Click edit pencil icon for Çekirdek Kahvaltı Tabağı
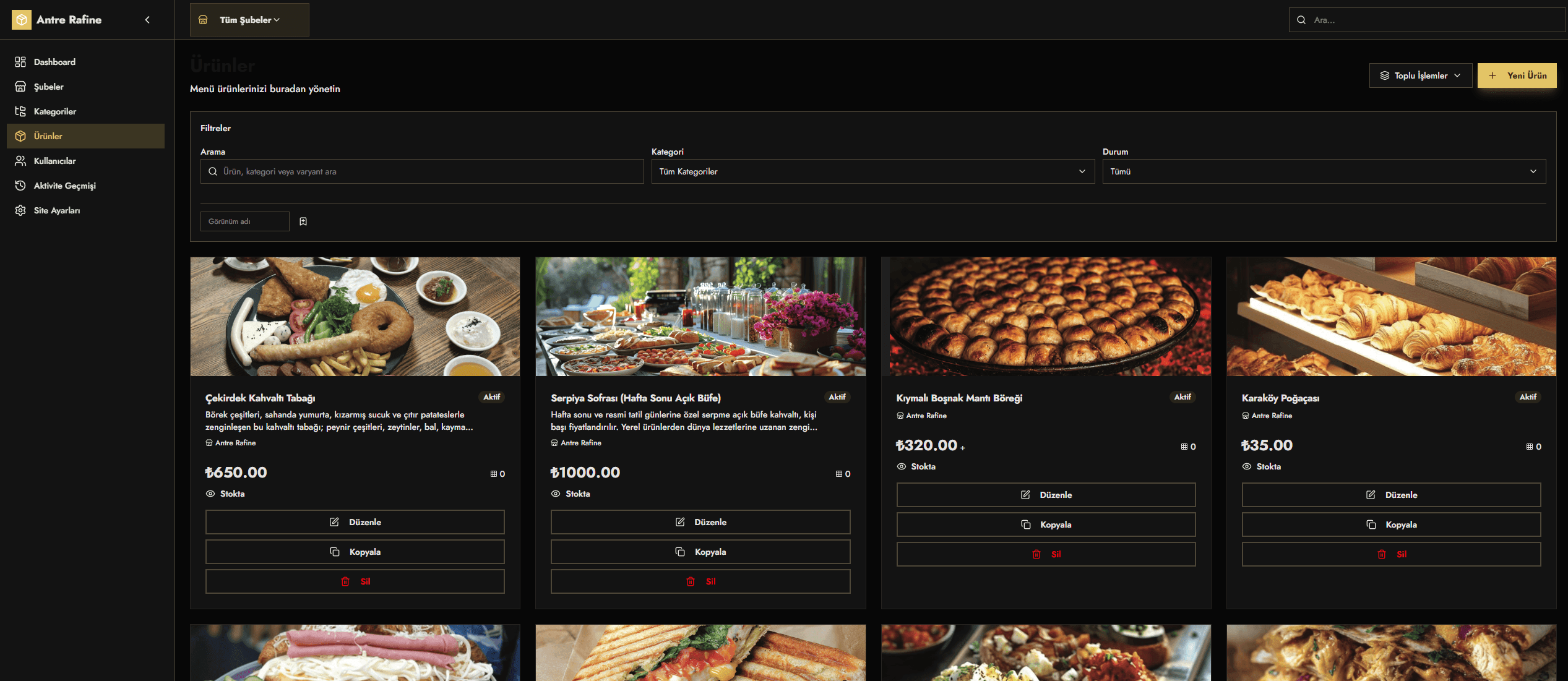Viewport: 1568px width, 681px height. [334, 522]
